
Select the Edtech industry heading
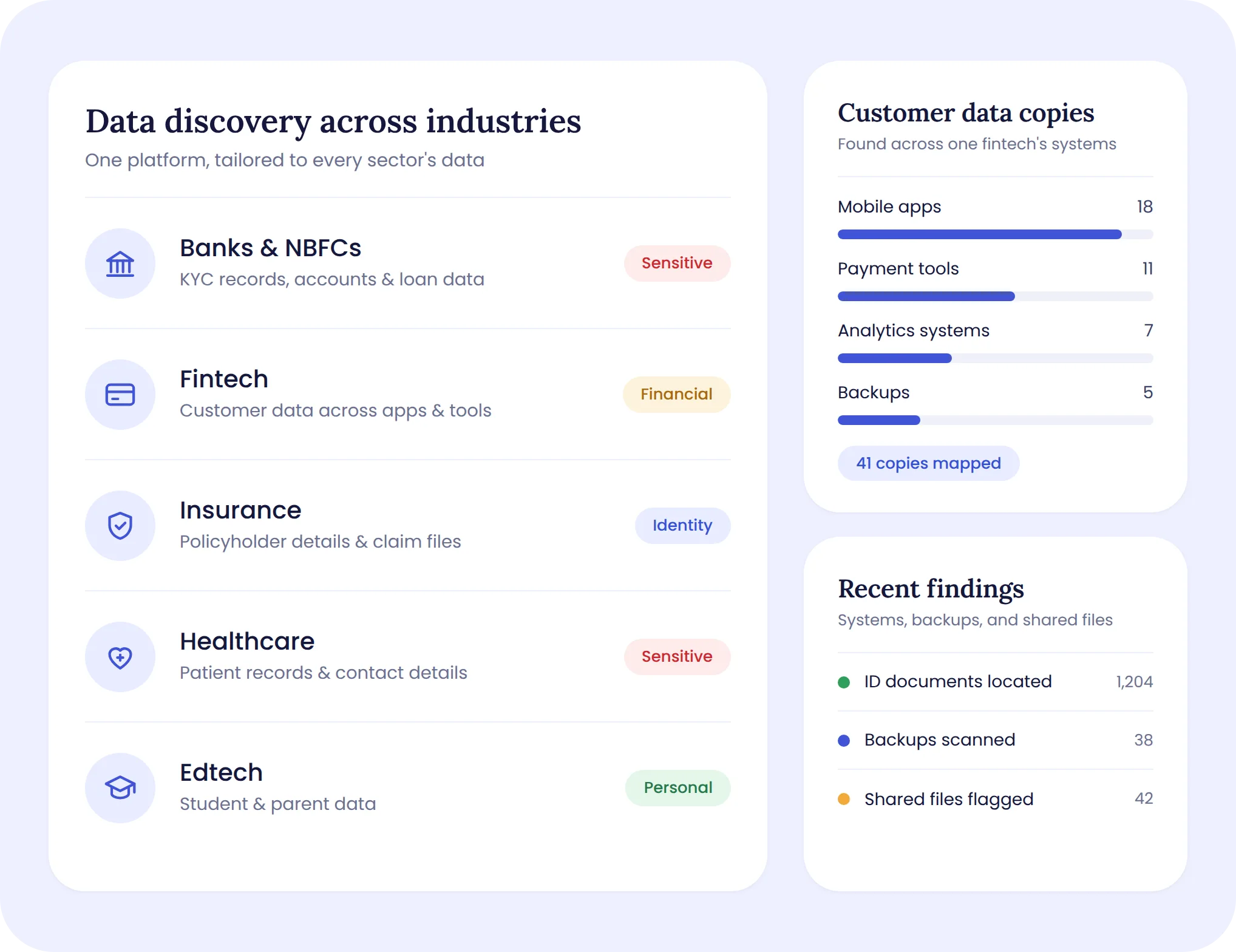221,773
